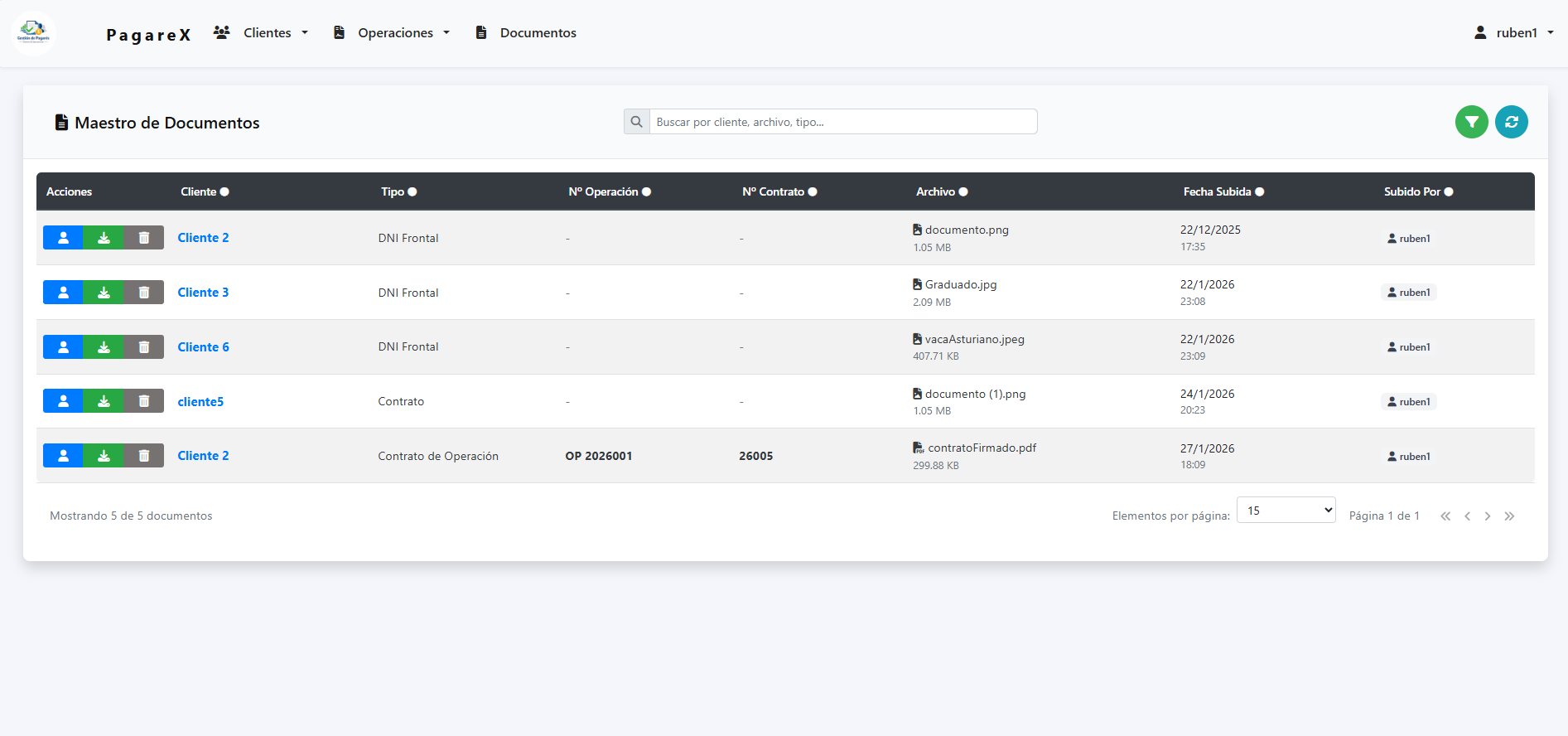View client profile for Cliente 6 row

coord(63,347)
